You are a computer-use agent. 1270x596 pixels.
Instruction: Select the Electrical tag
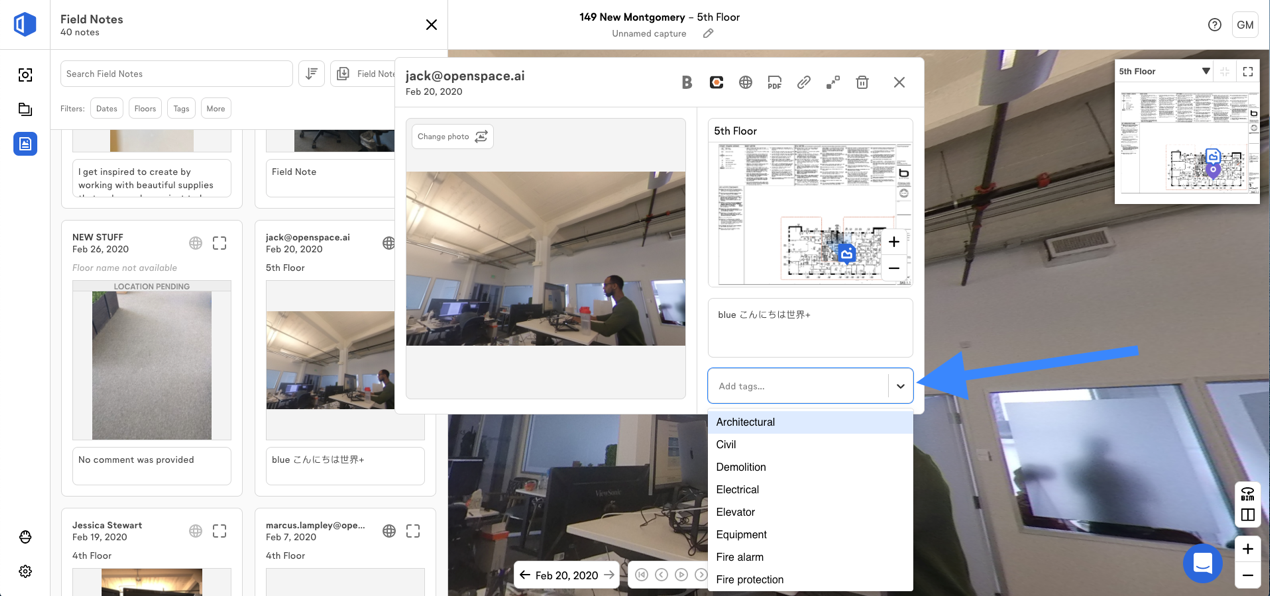[810, 490]
